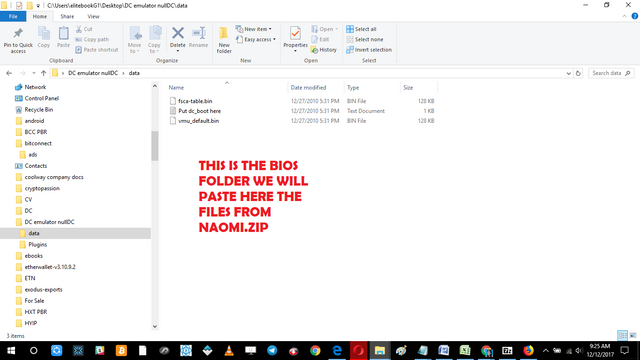Switch to large icons view layout
The height and width of the screenshot is (360, 640).
[633, 336]
